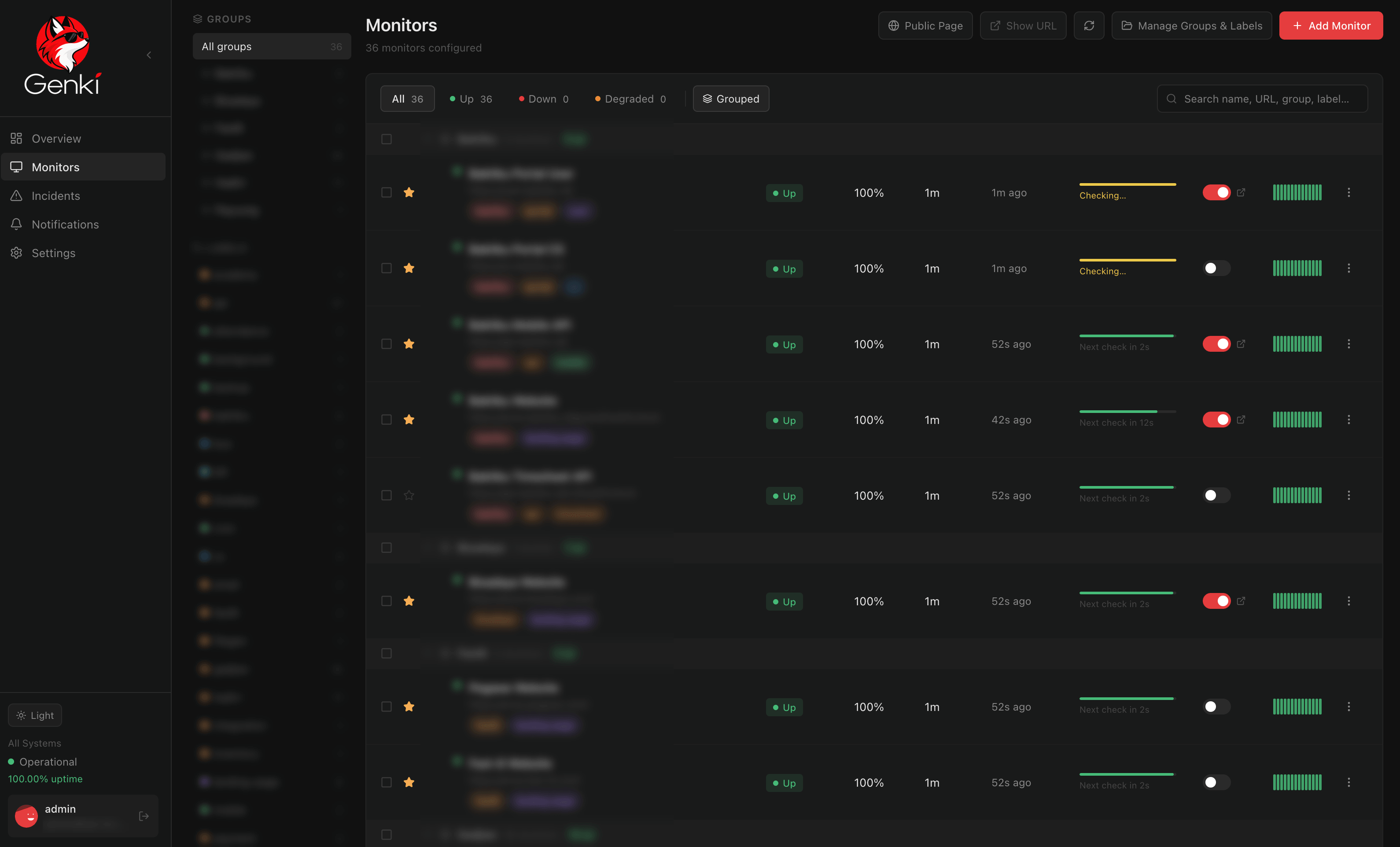The image size is (1400, 847).
Task: Tick the checkbox on the 42s ago row
Action: 387,420
